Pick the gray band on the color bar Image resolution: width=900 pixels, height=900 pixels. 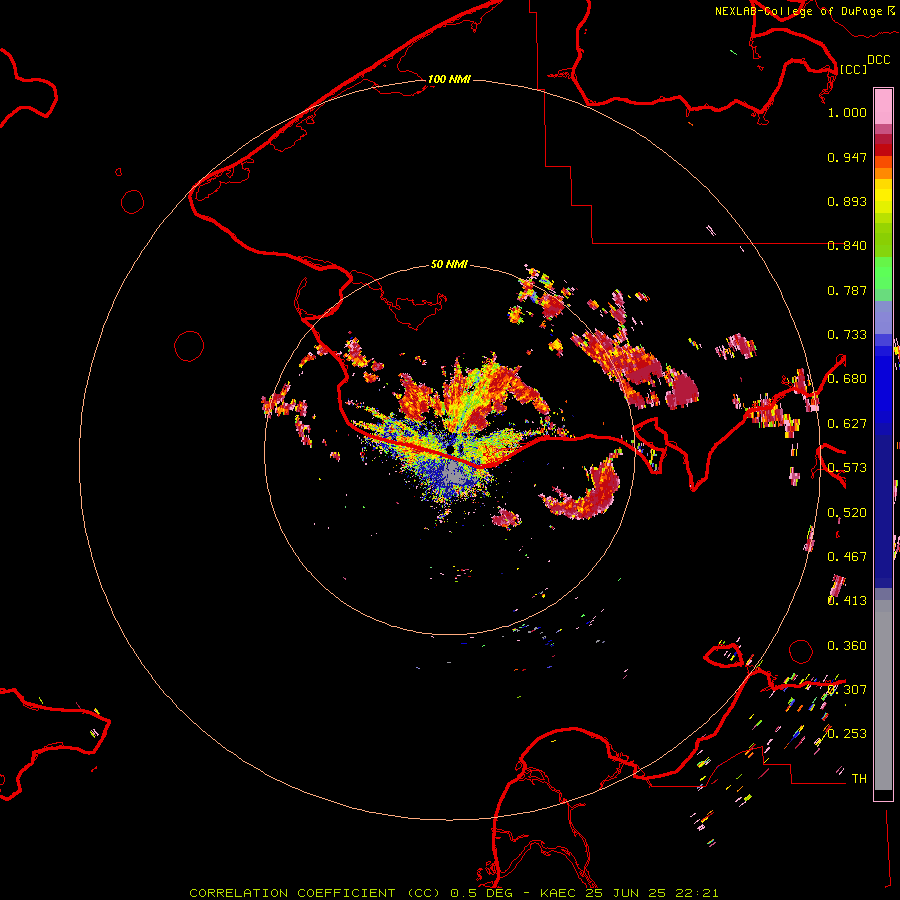point(883,695)
